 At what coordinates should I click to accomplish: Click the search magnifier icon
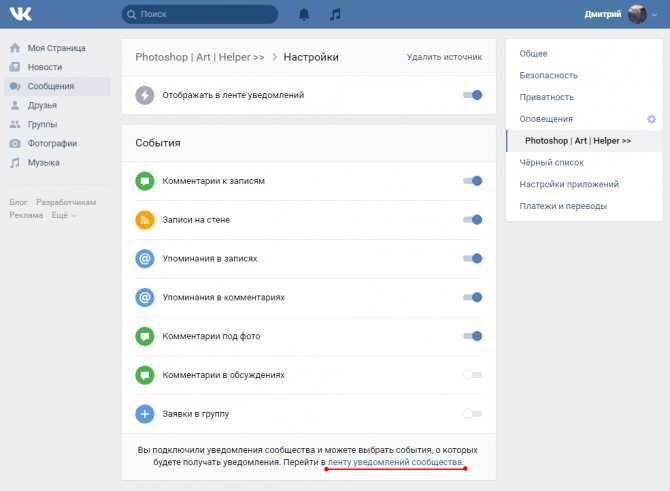pos(132,14)
